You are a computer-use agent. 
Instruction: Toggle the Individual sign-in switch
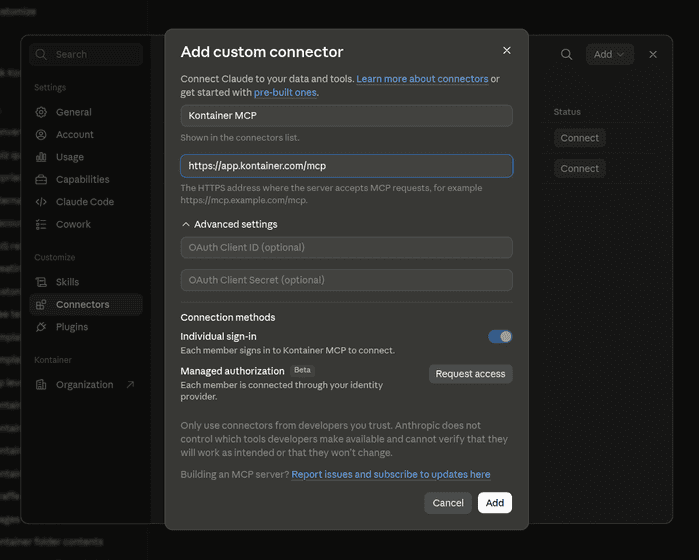coord(500,337)
